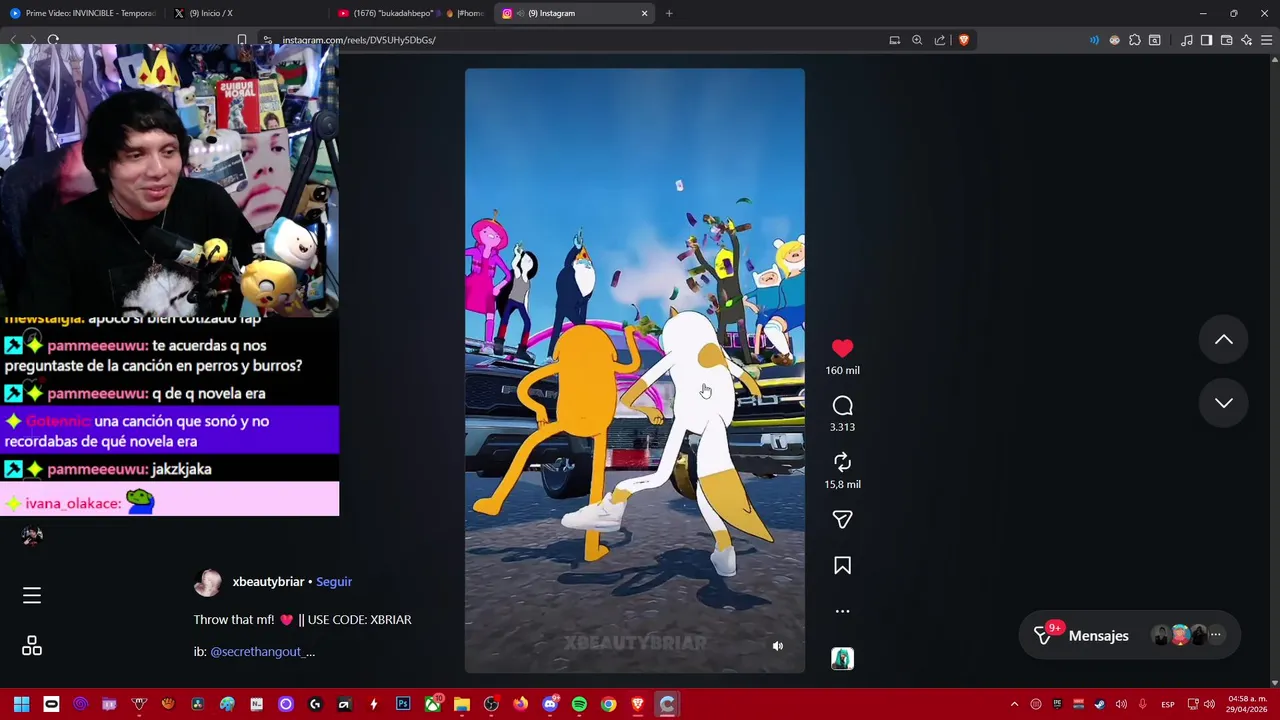Click the address bar URL
Viewport: 1280px width, 720px height.
click(x=359, y=40)
